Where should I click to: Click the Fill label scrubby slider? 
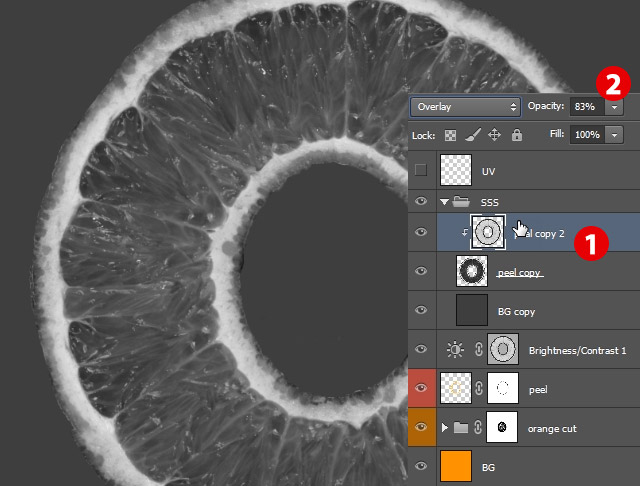[557, 134]
